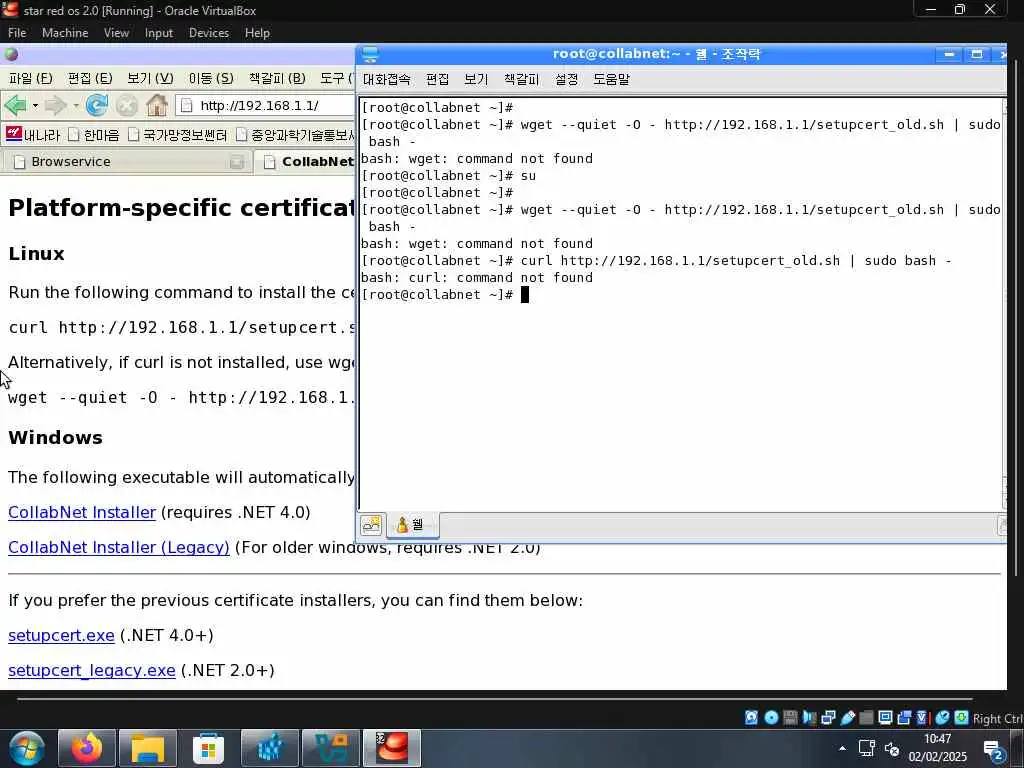Click the VirtualBox shared folders status icon
1024x768 pixels.
867,718
